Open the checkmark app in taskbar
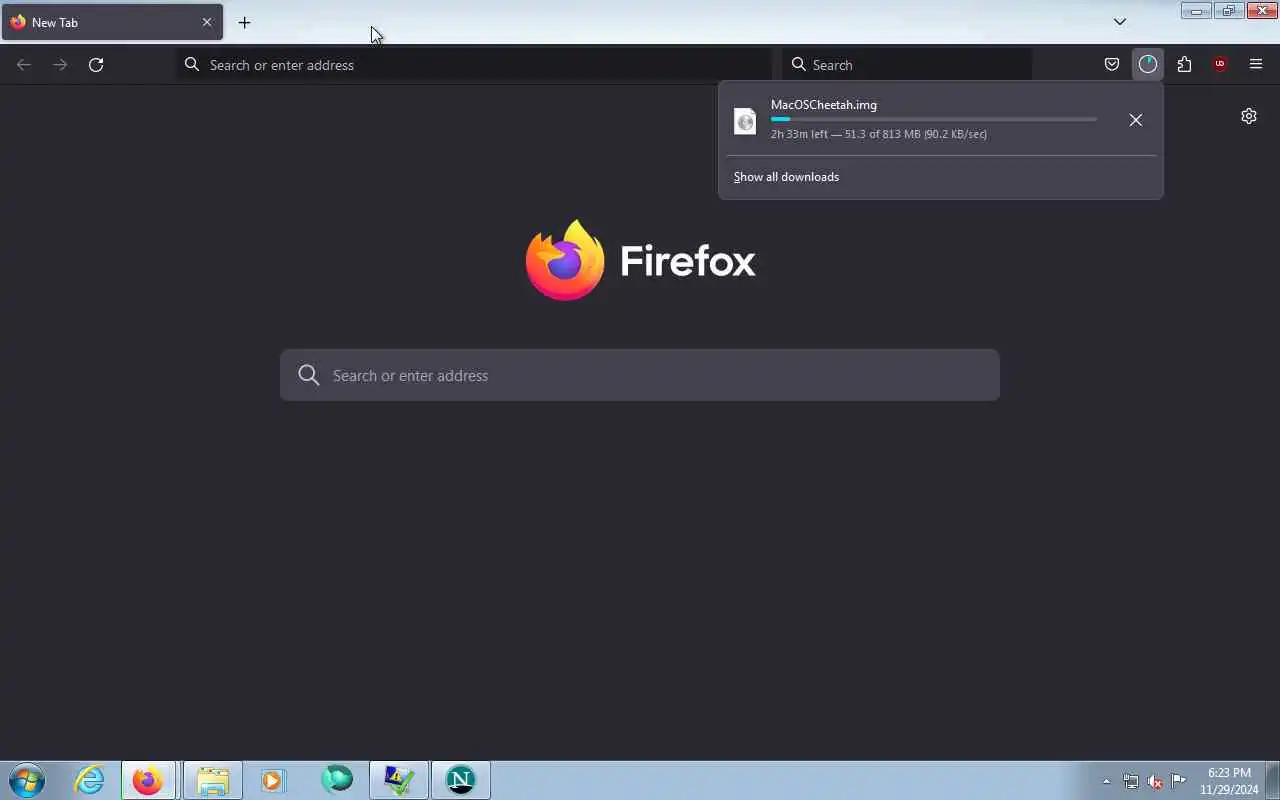Screen dimensions: 1280x800 click(399, 780)
